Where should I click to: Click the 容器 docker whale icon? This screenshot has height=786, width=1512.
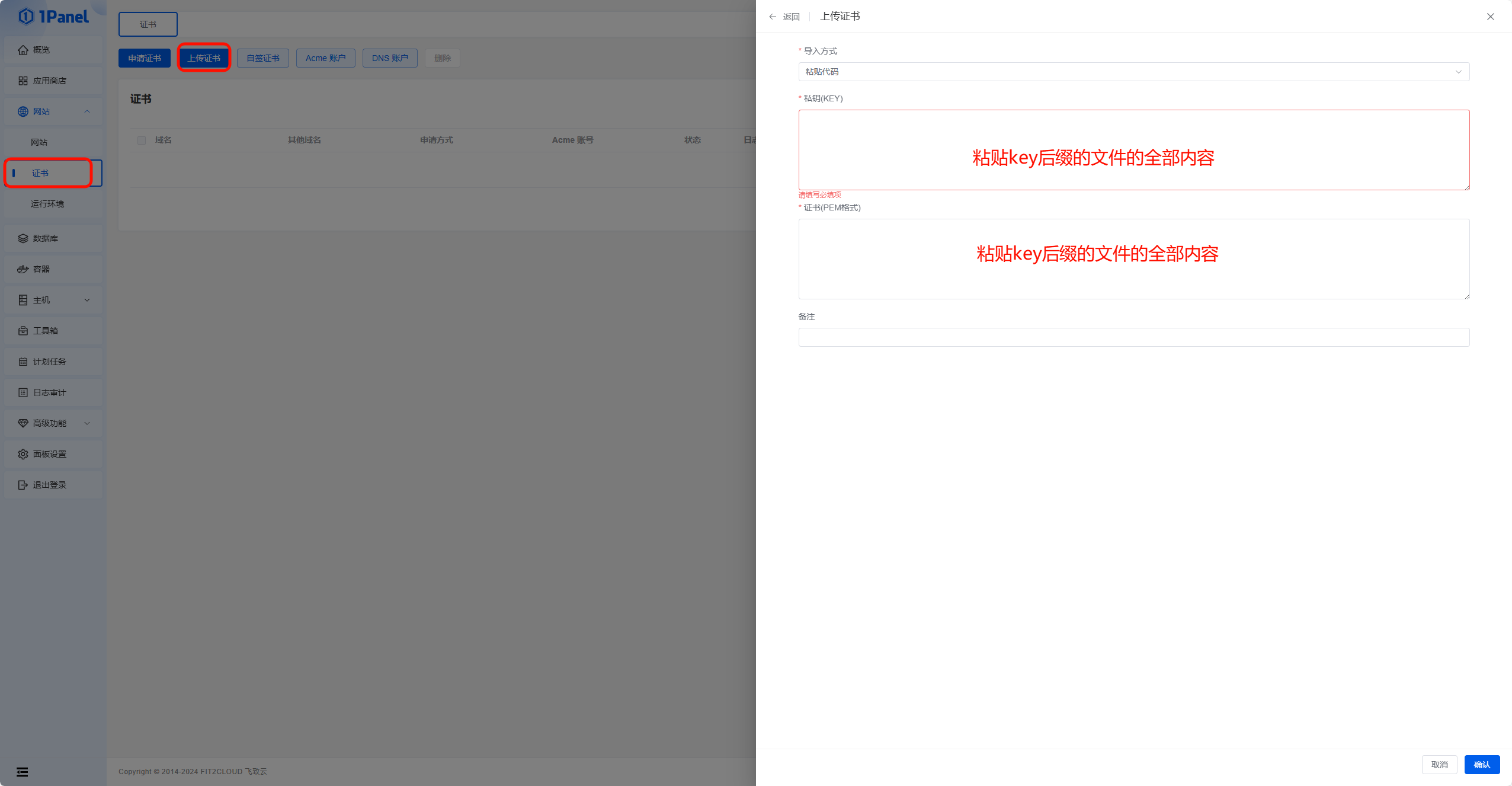(23, 269)
